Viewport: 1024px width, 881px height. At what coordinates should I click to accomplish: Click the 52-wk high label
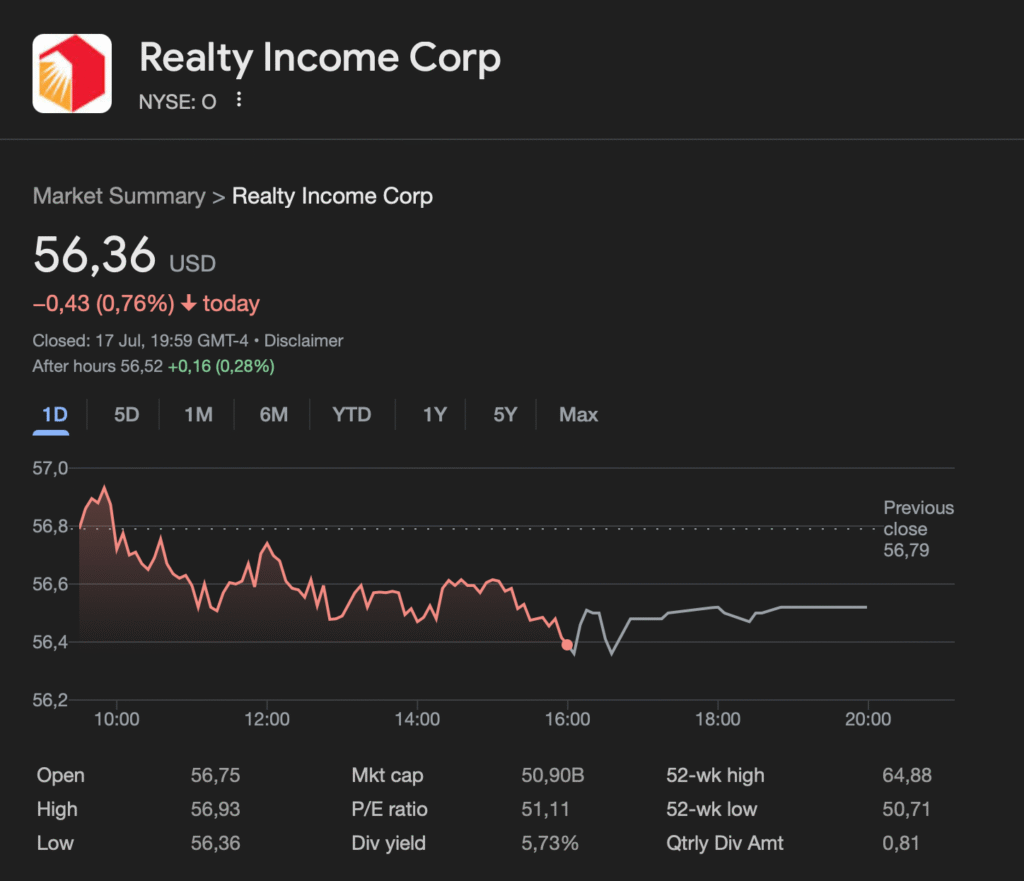click(x=715, y=775)
